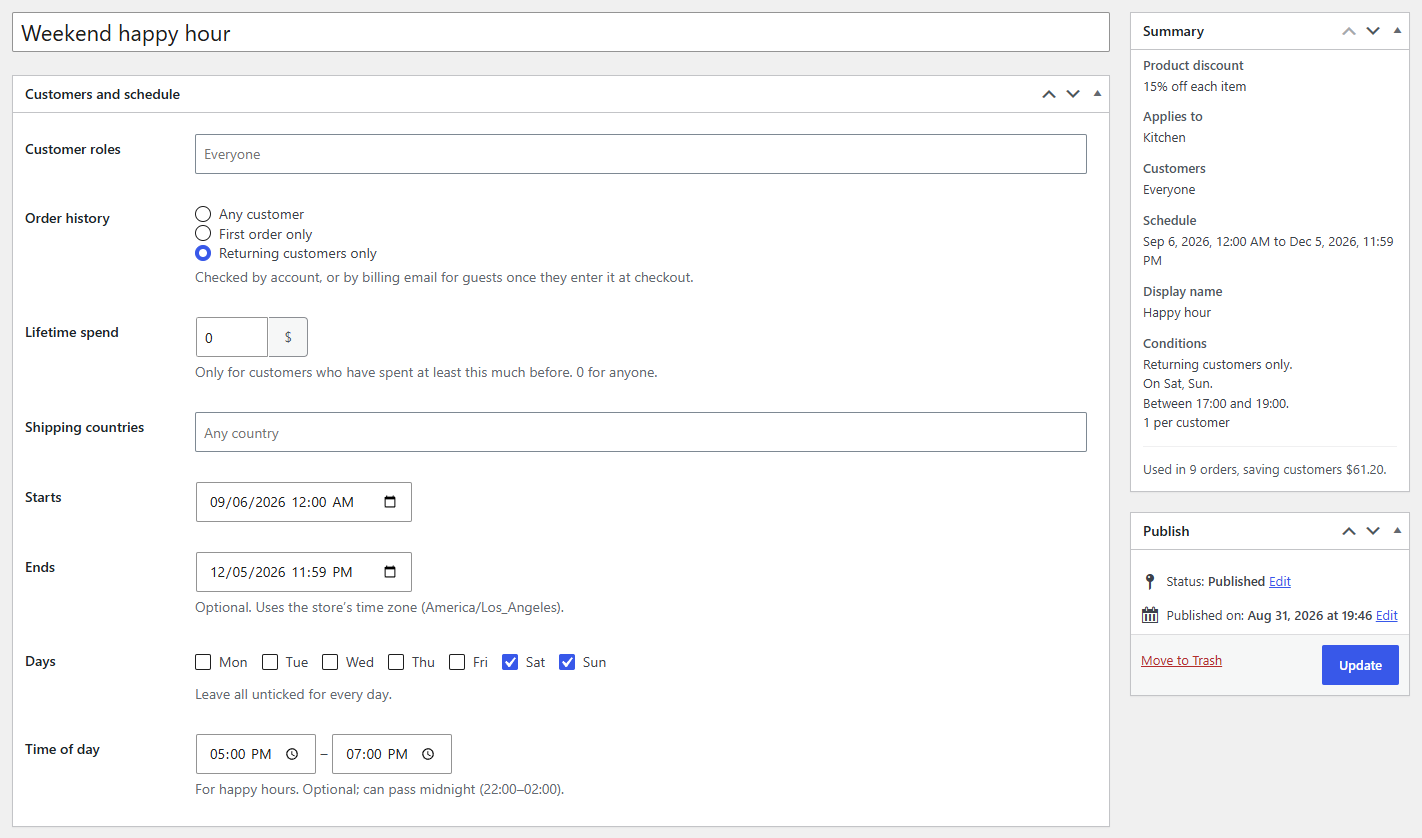
Task: Enable the Tue day checkbox
Action: click(x=270, y=662)
